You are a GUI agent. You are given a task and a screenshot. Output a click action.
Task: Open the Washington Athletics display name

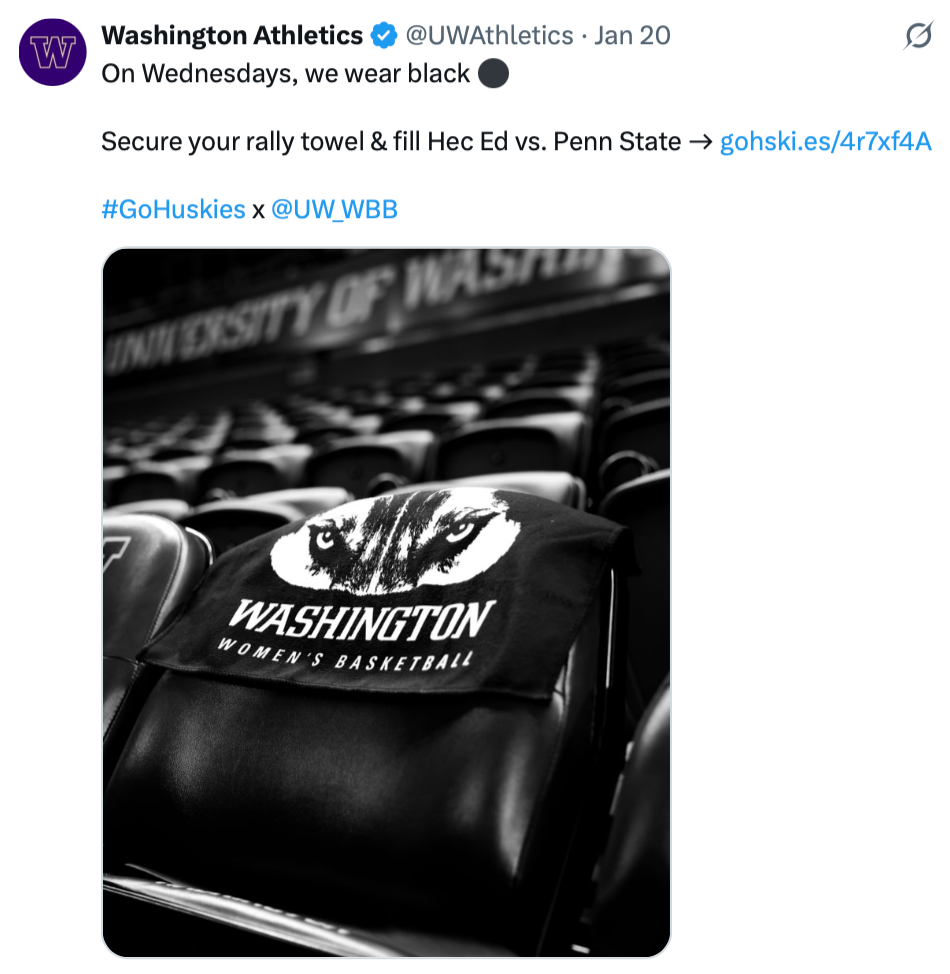tap(232, 37)
